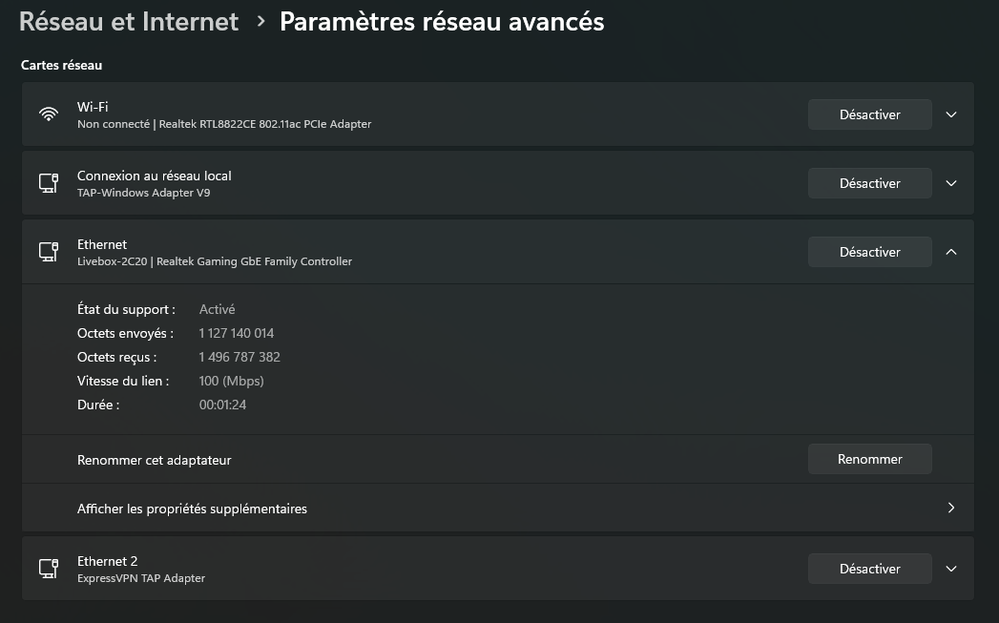Click the Renommer cet adaptateur label
This screenshot has height=623, width=999.
click(154, 460)
